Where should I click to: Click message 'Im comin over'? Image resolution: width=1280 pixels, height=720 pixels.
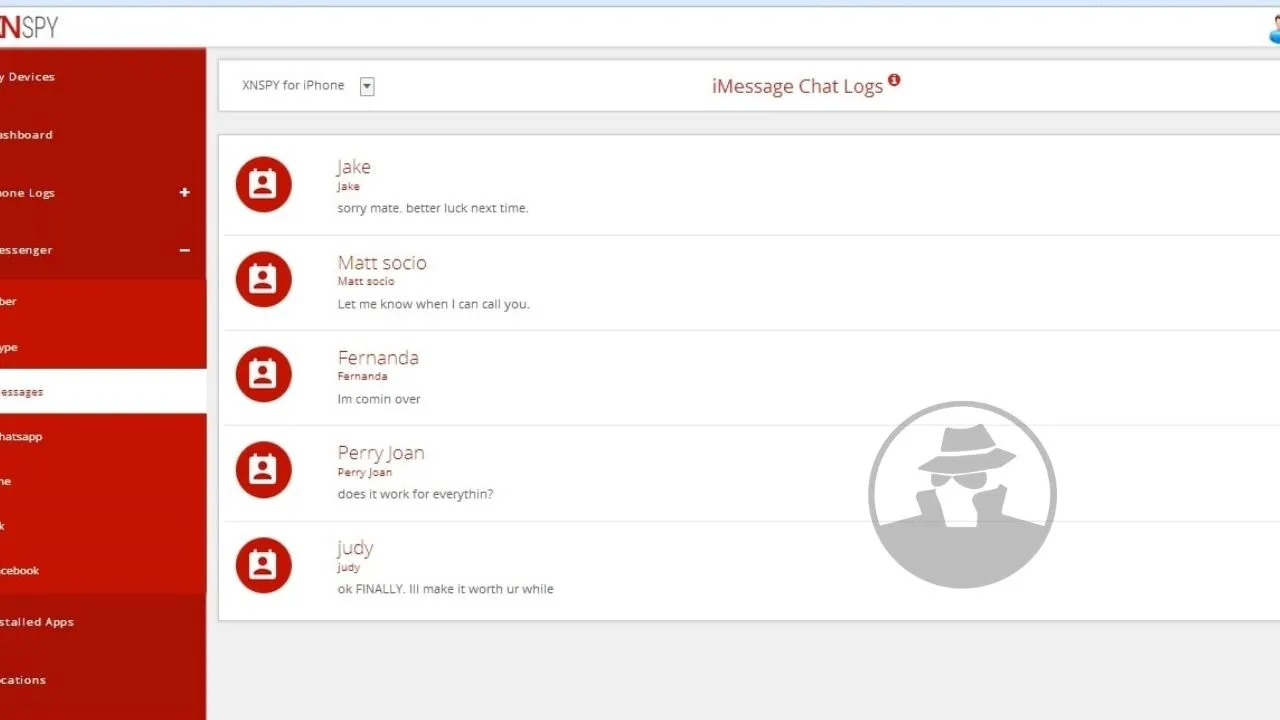click(x=379, y=399)
